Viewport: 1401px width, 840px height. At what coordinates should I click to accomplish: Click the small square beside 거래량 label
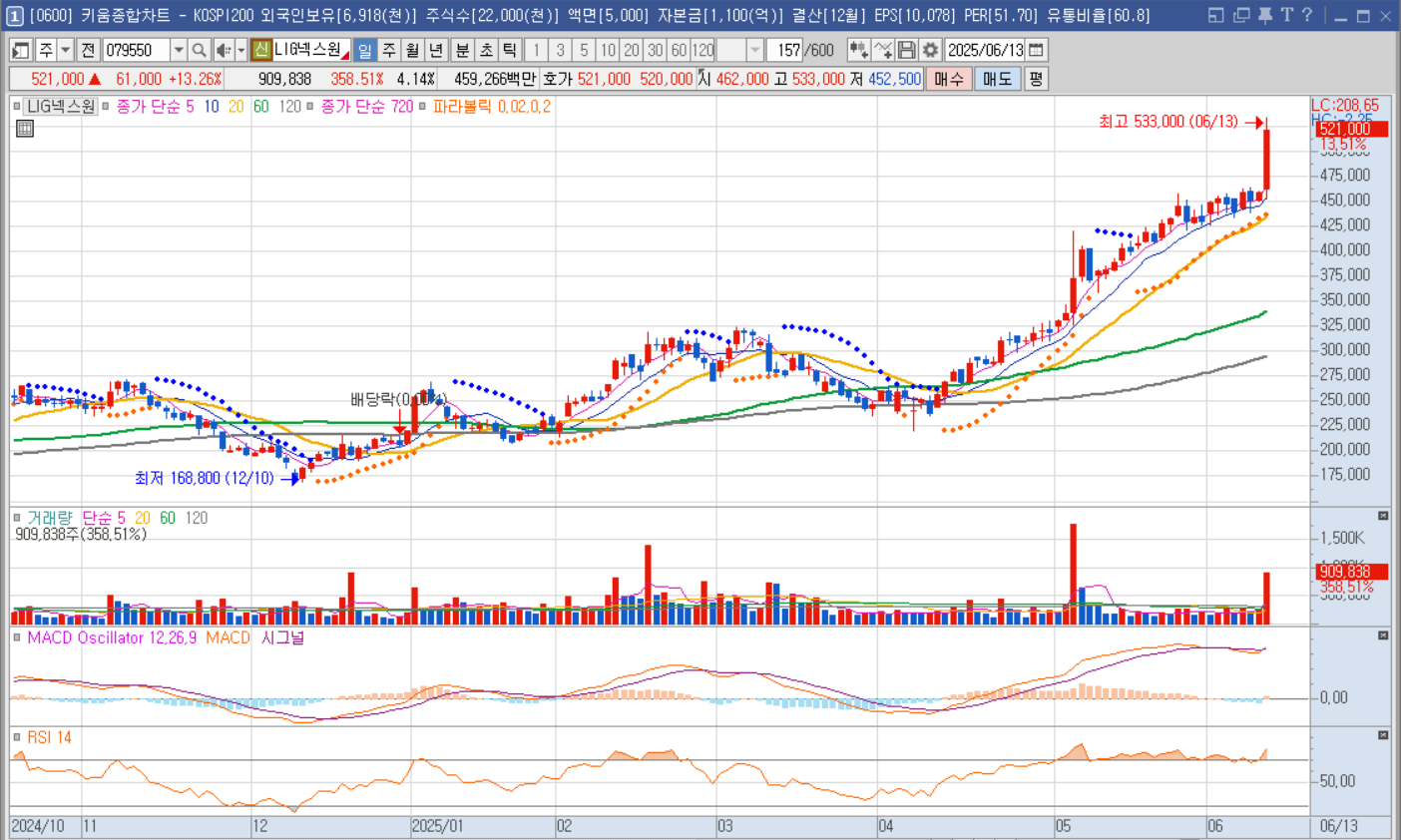pos(17,518)
